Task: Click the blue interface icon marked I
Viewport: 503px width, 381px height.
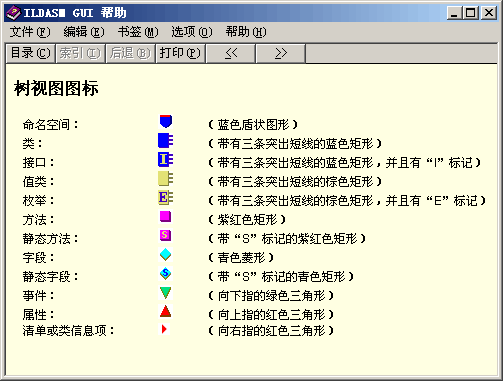Action: 166,159
